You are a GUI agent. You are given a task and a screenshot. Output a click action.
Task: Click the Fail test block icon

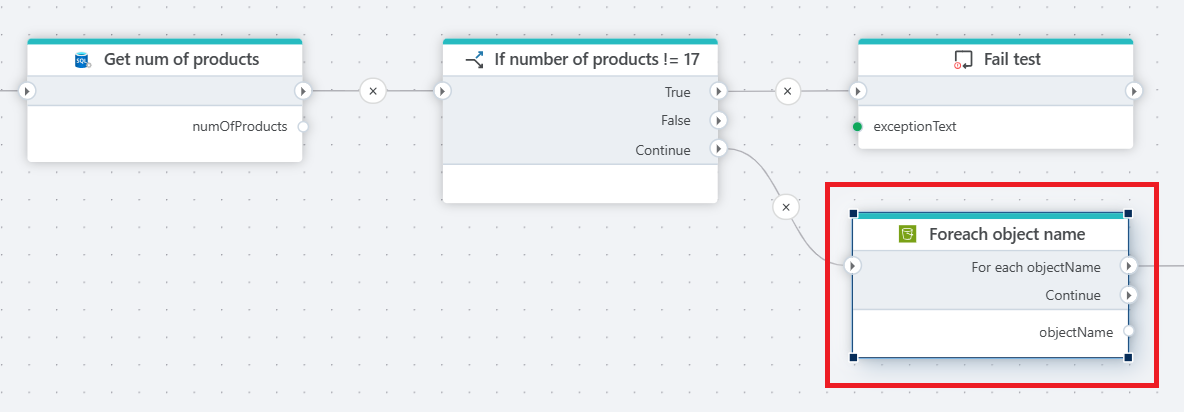pyautogui.click(x=963, y=60)
